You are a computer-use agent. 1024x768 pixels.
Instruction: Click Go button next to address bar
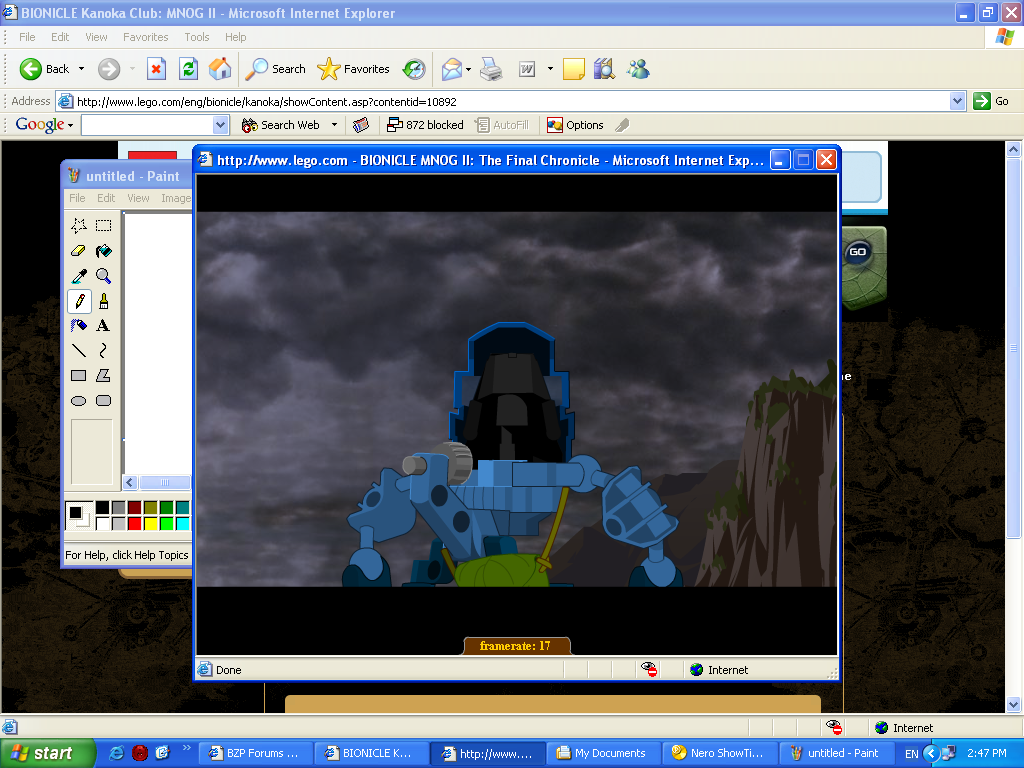pyautogui.click(x=991, y=101)
